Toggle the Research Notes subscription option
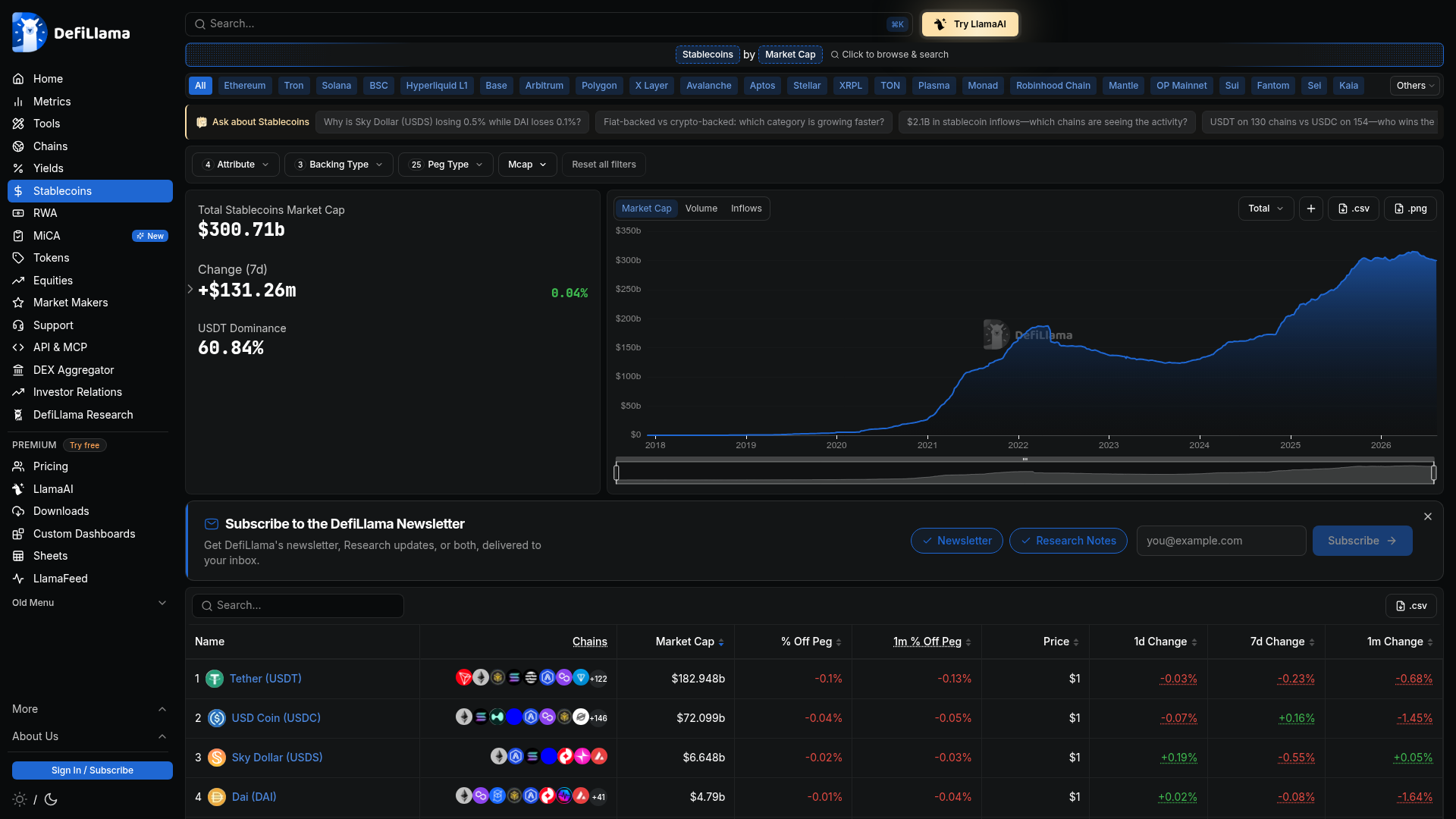The height and width of the screenshot is (819, 1456). tap(1068, 541)
